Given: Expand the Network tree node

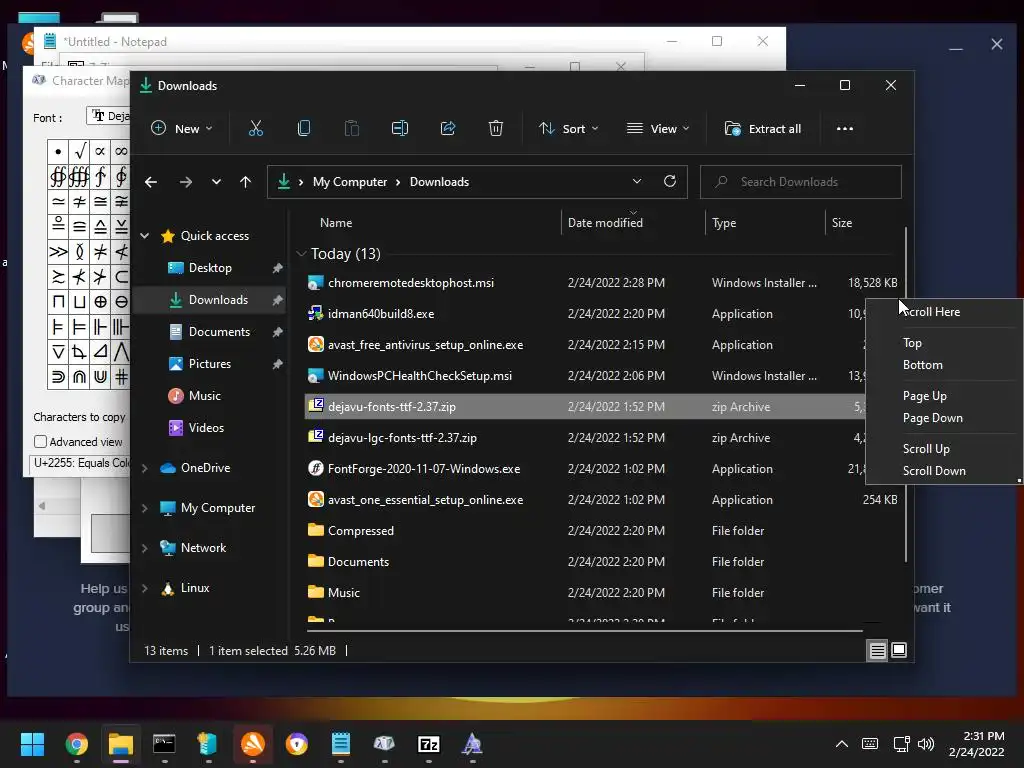Looking at the screenshot, I should pyautogui.click(x=145, y=549).
